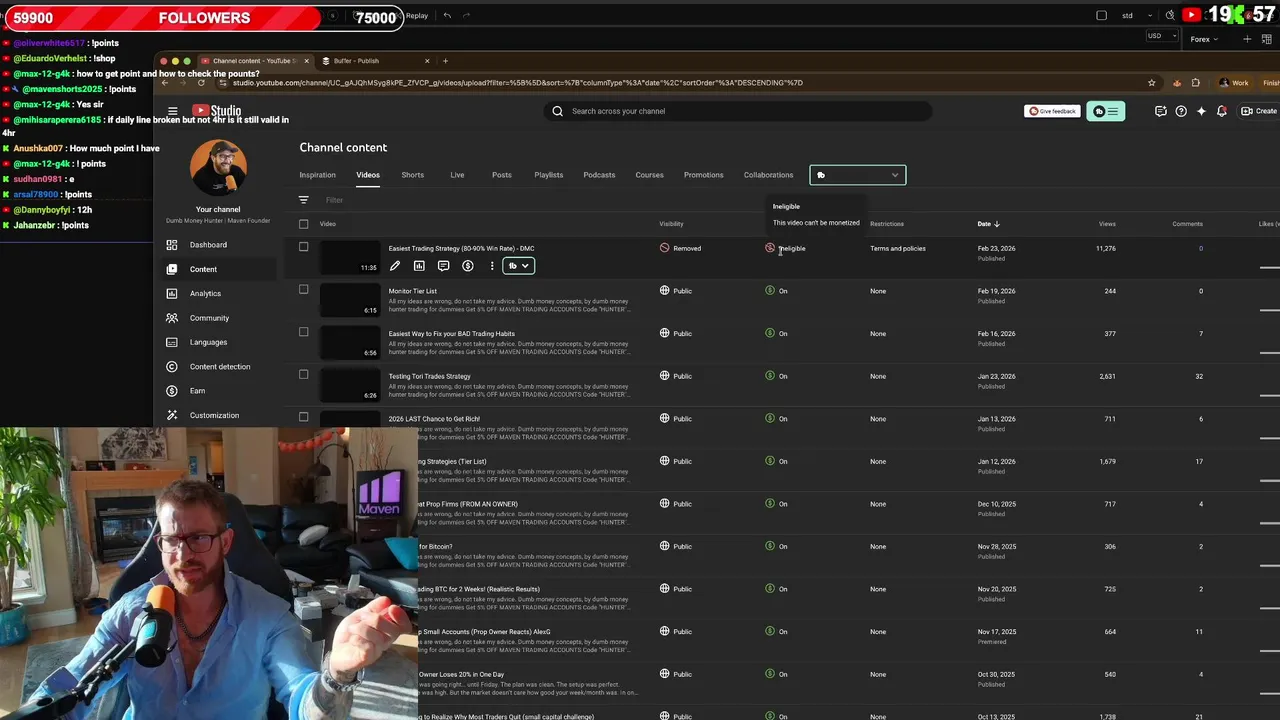Open Customization in the sidebar
This screenshot has height=720, width=1280.
tap(214, 415)
